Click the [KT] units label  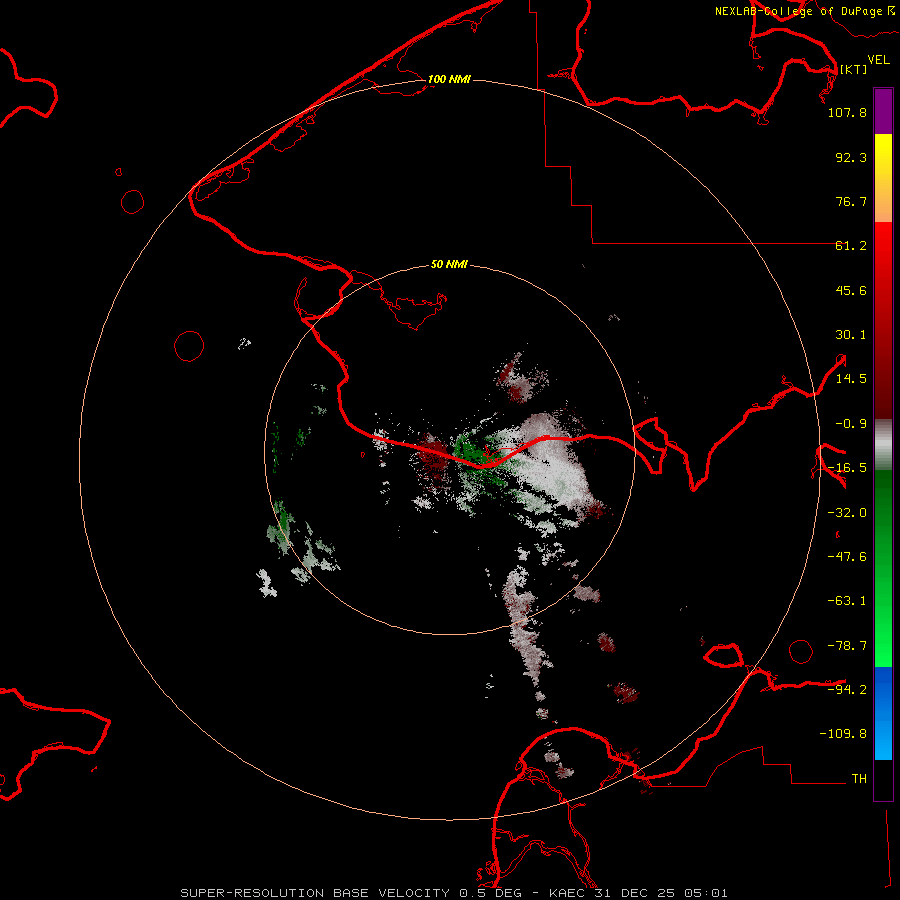click(854, 69)
